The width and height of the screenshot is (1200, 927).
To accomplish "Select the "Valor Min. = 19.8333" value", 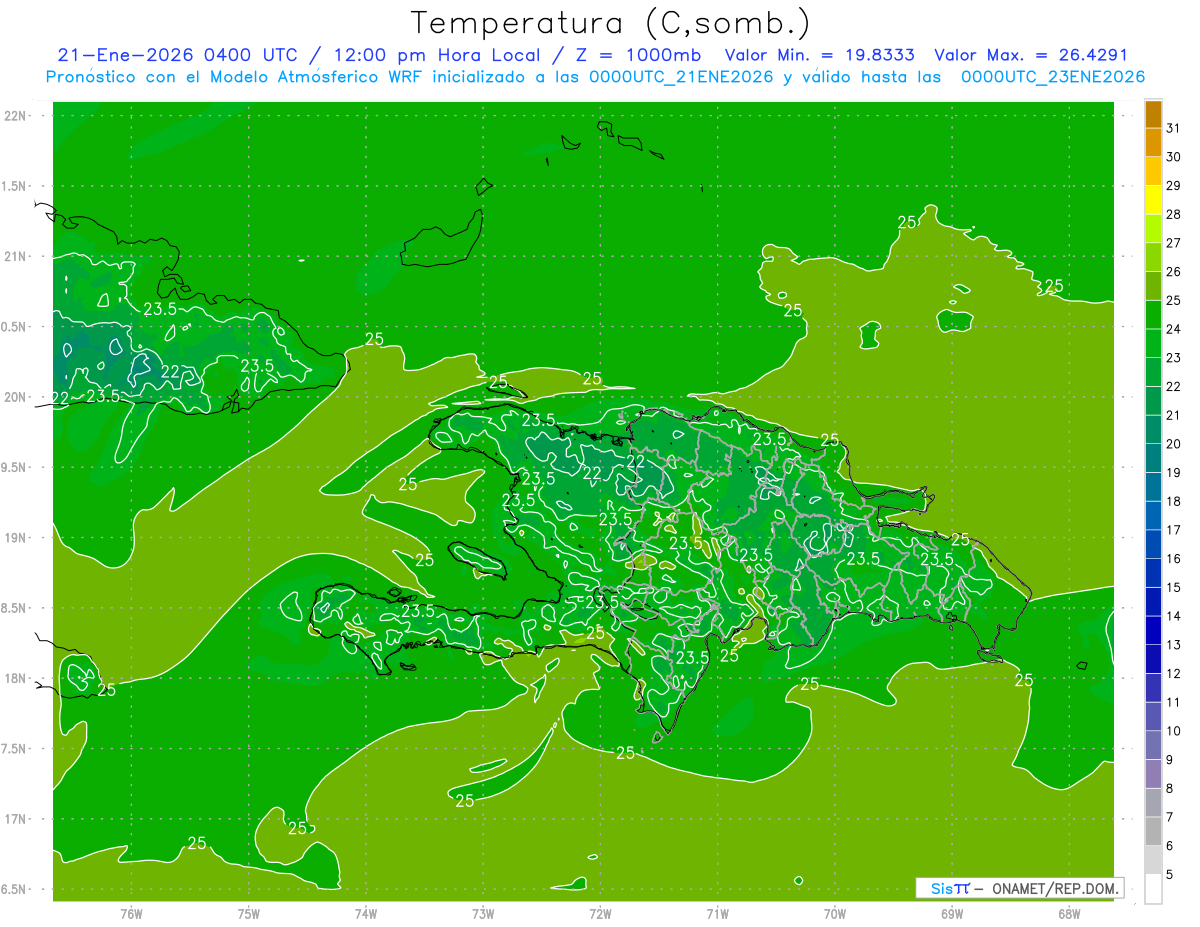I will coord(820,55).
